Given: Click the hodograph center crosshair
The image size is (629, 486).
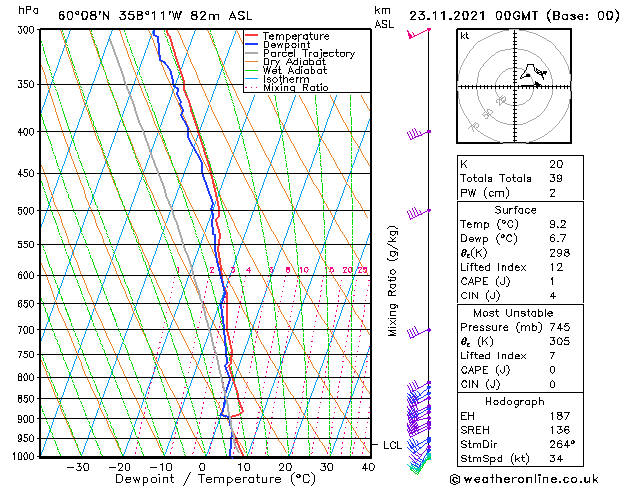Looking at the screenshot, I should (515, 87).
